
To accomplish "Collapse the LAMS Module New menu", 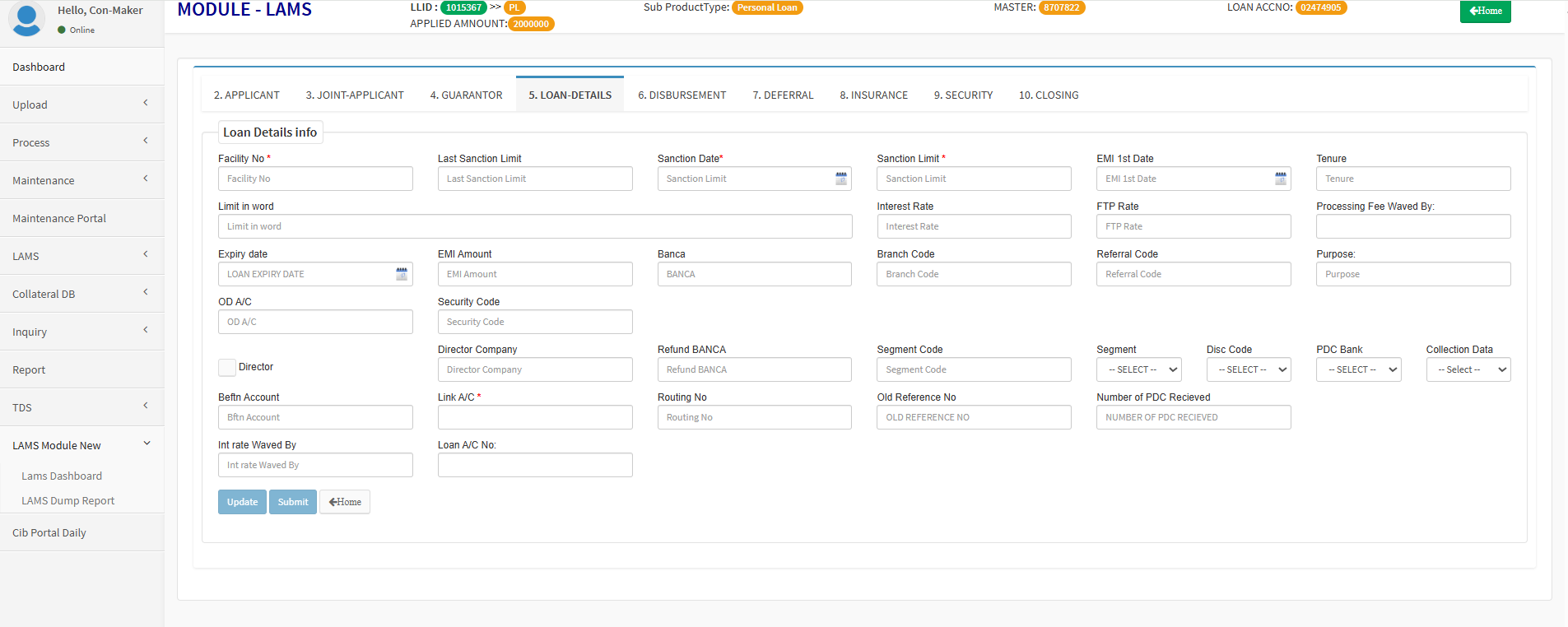I will coord(81,445).
